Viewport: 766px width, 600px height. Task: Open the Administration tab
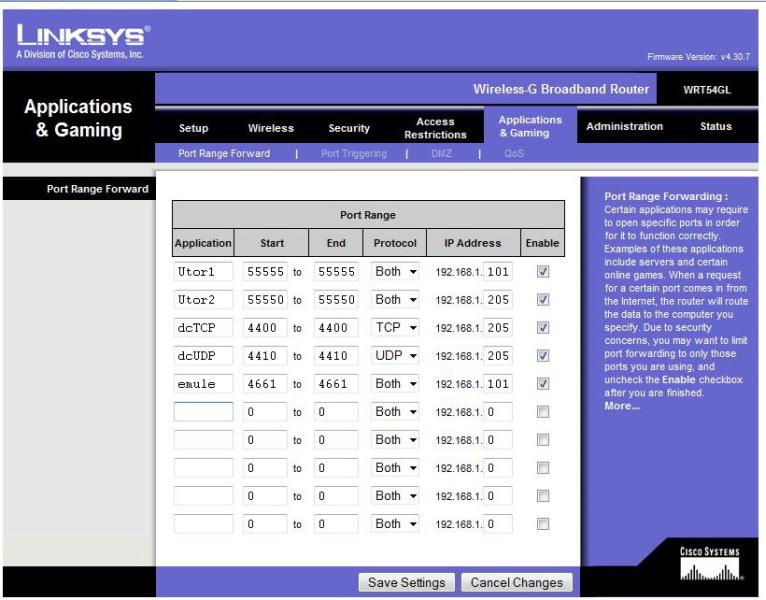point(624,127)
